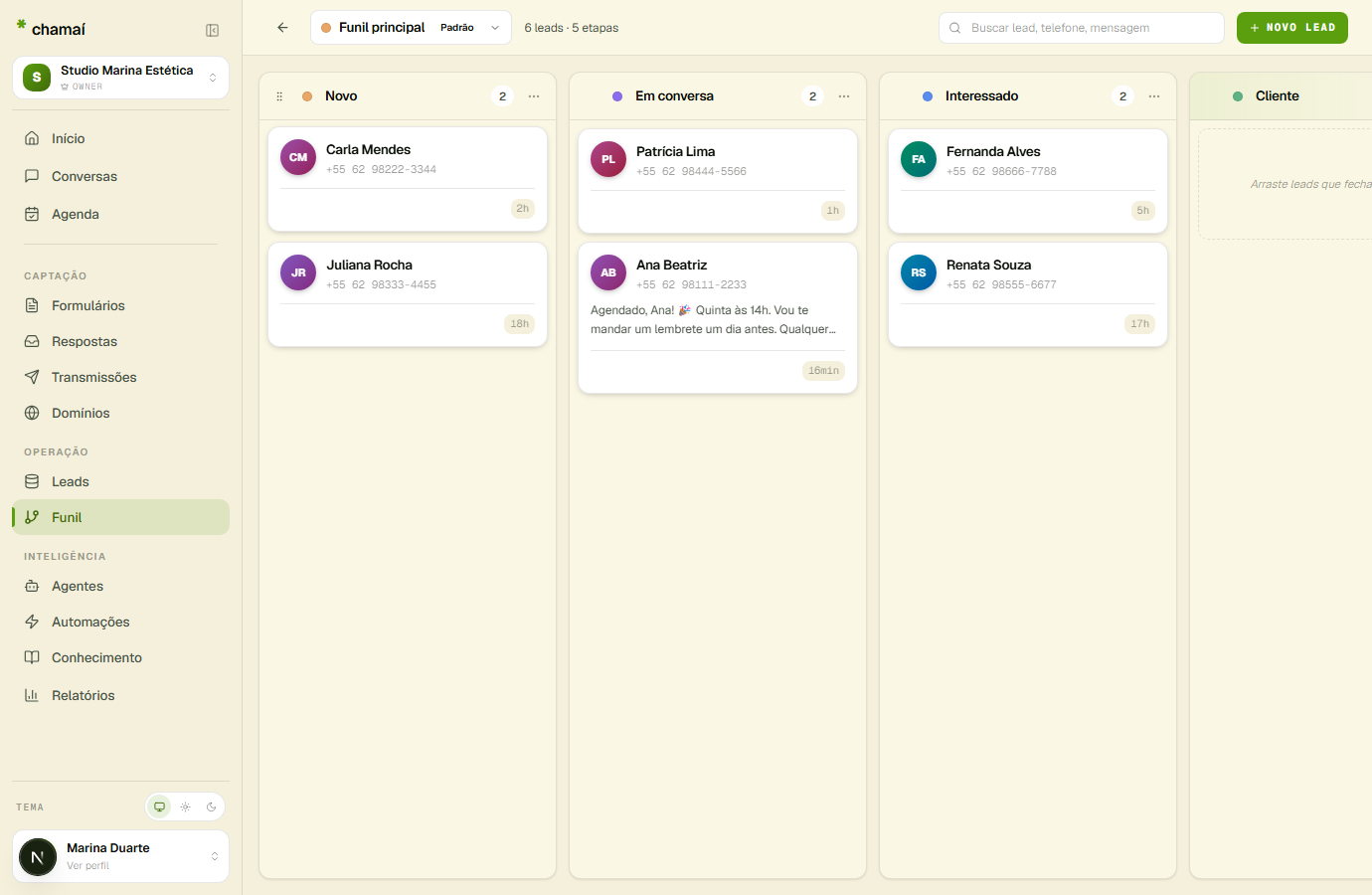
Task: Click the Cliente green color dot
Action: pyautogui.click(x=1238, y=96)
